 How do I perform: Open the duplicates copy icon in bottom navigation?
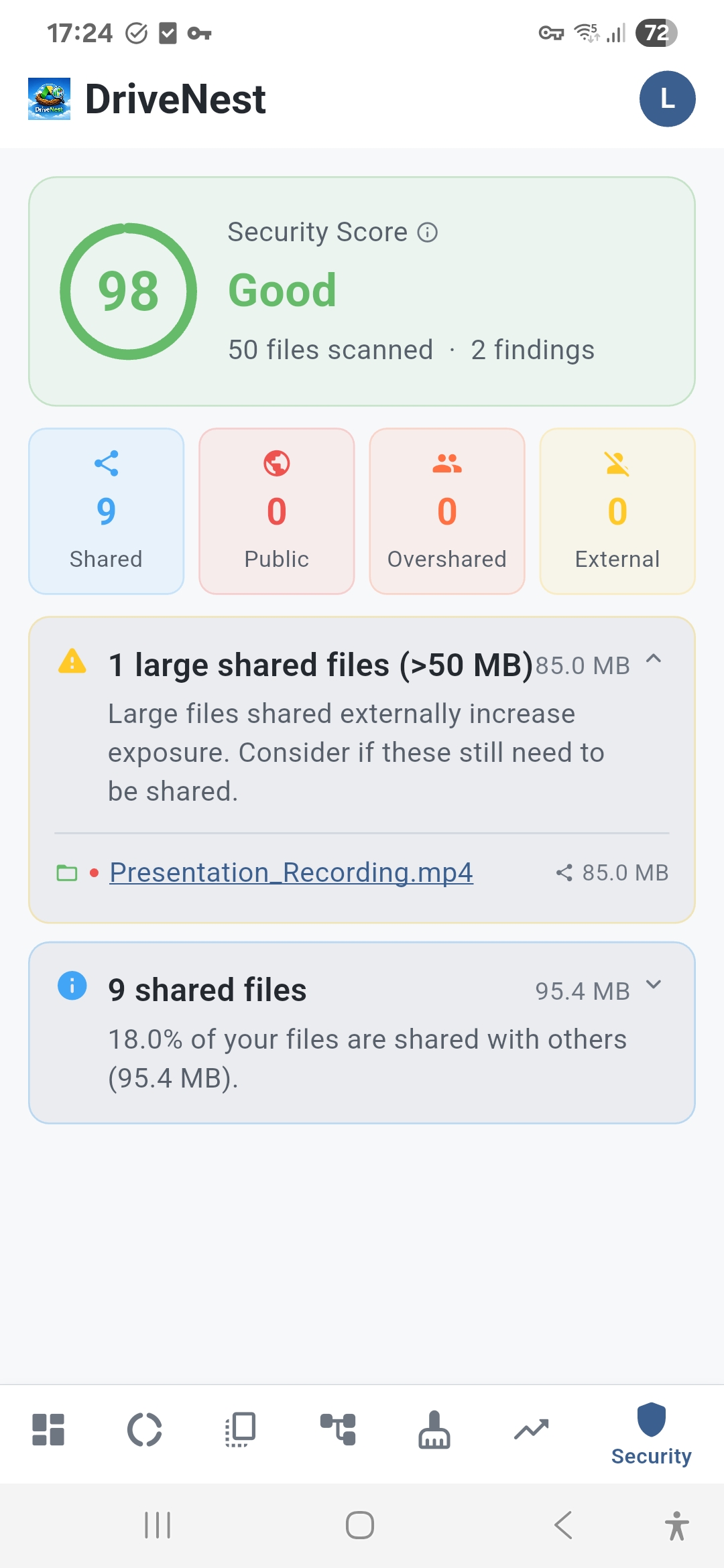(x=241, y=1430)
